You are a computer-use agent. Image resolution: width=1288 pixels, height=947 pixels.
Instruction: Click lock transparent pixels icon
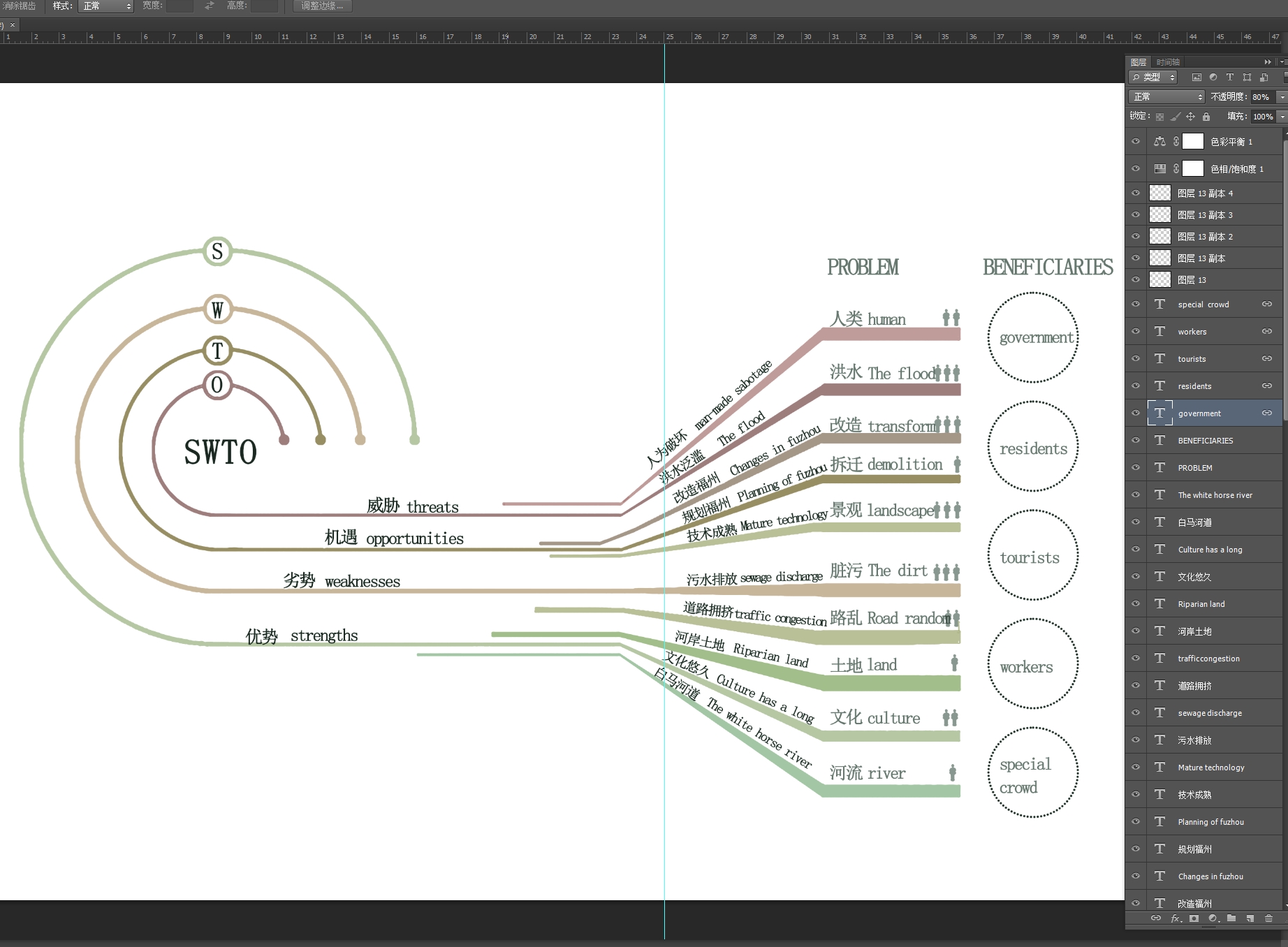tap(1159, 117)
